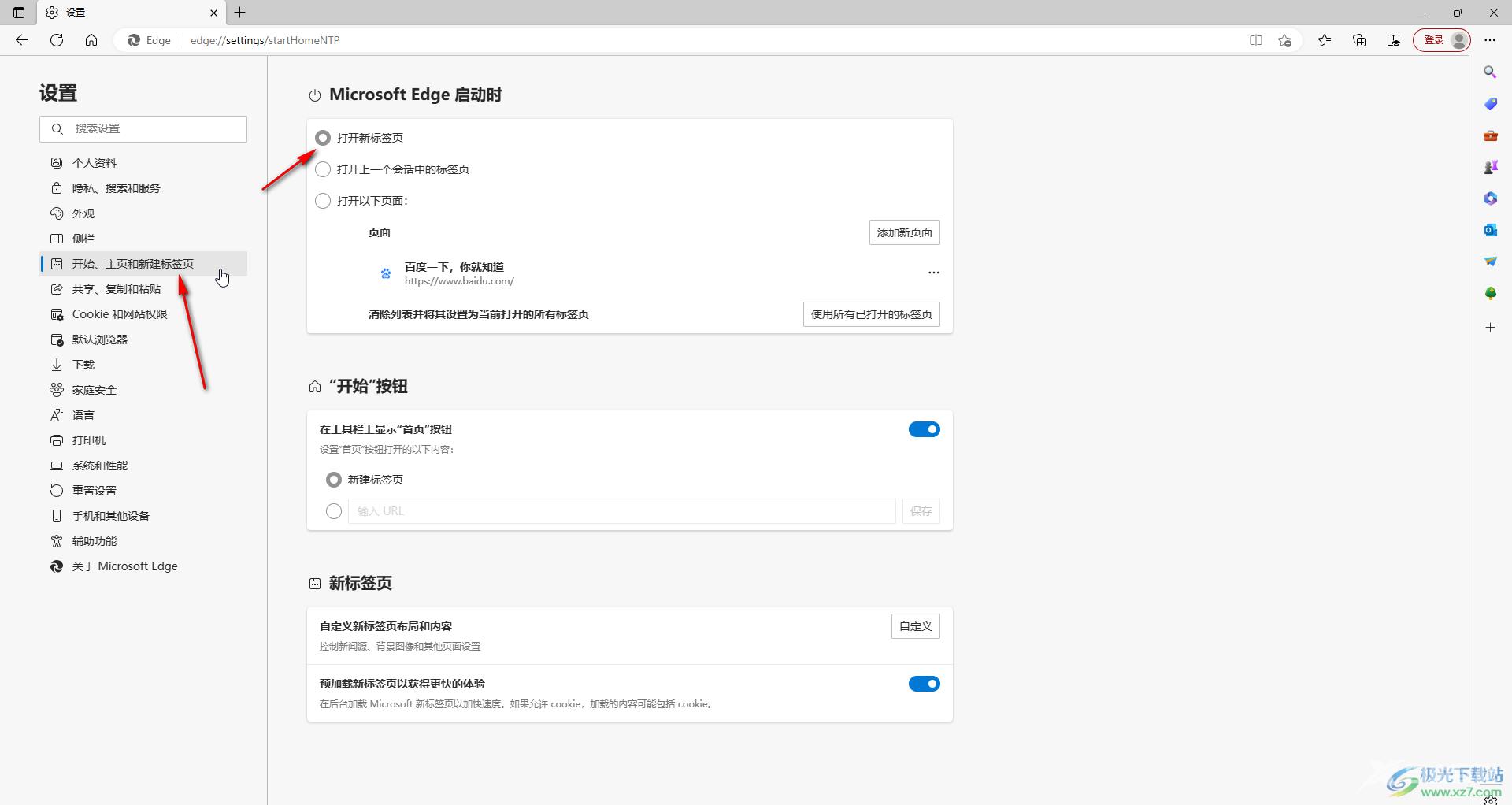Select 新建标签页 home button radio

pos(334,480)
